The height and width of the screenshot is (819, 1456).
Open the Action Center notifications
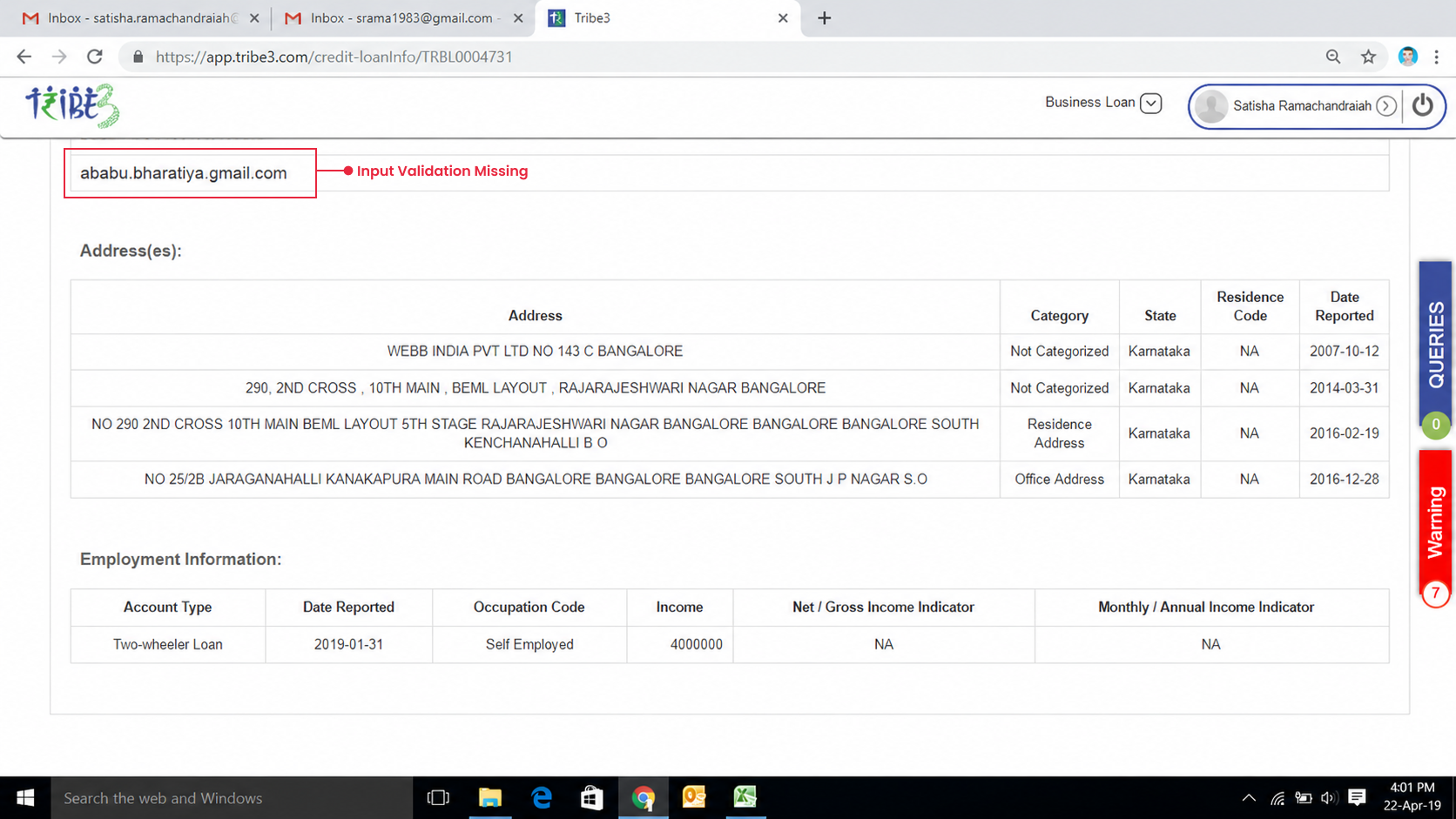click(x=1357, y=797)
